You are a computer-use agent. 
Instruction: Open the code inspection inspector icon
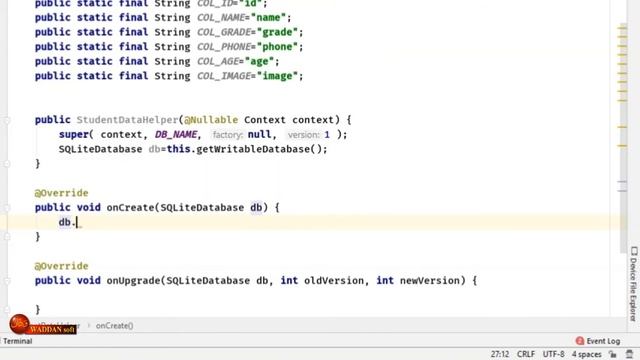[x=629, y=354]
